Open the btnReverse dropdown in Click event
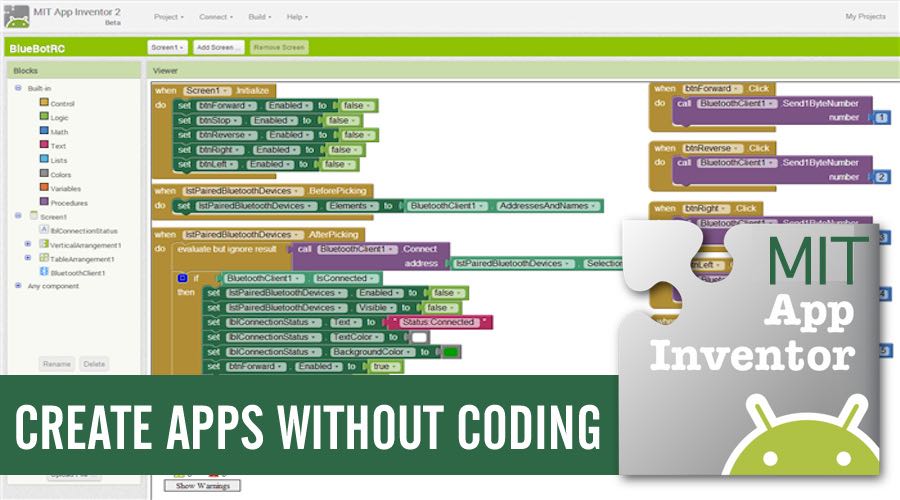The width and height of the screenshot is (900, 500). click(x=712, y=148)
